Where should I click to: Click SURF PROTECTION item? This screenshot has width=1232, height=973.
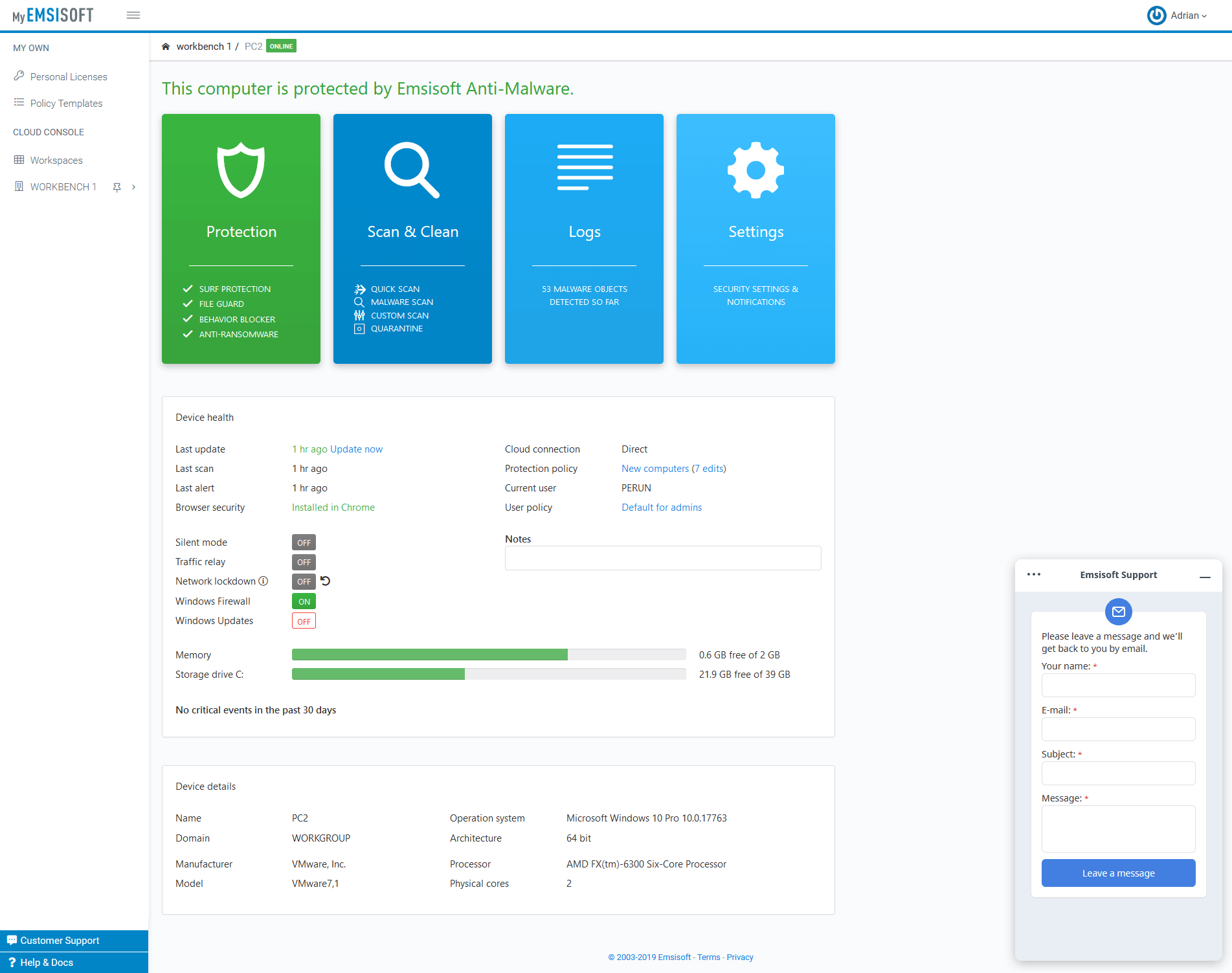235,289
